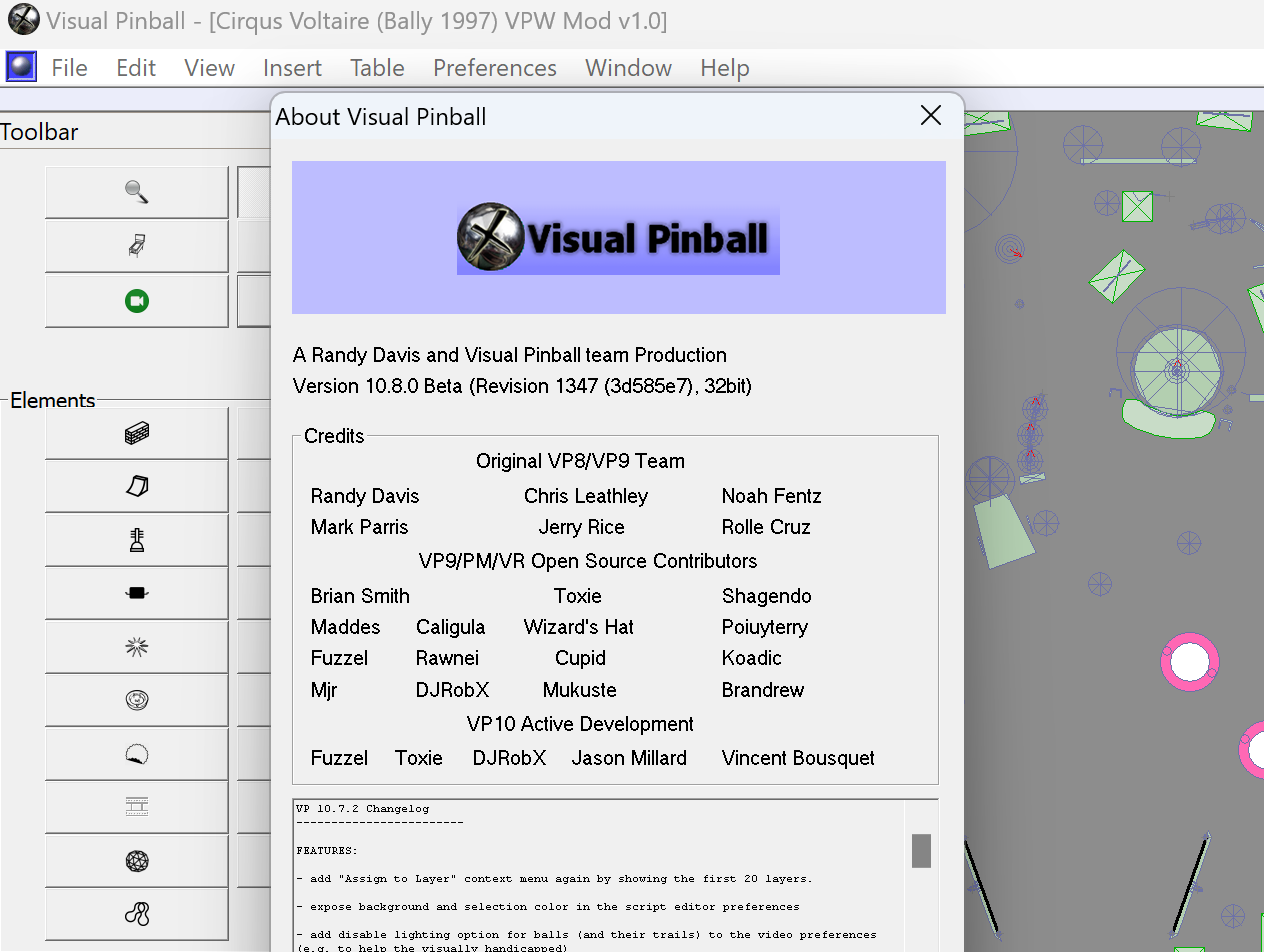The width and height of the screenshot is (1264, 952).
Task: Open the Preferences menu
Action: pyautogui.click(x=494, y=68)
